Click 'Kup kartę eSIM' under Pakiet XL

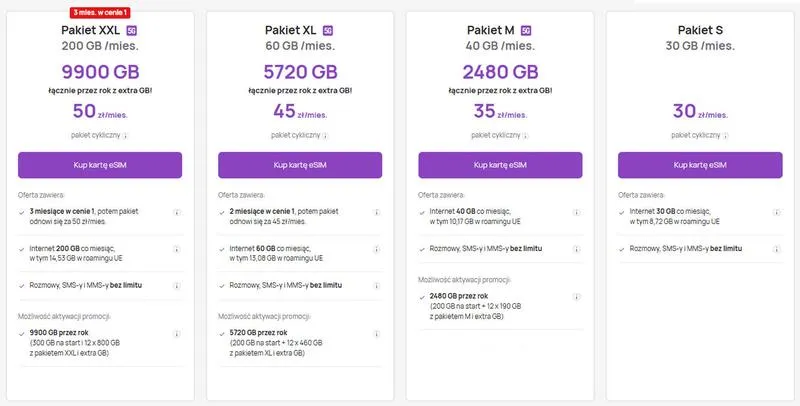[300, 165]
